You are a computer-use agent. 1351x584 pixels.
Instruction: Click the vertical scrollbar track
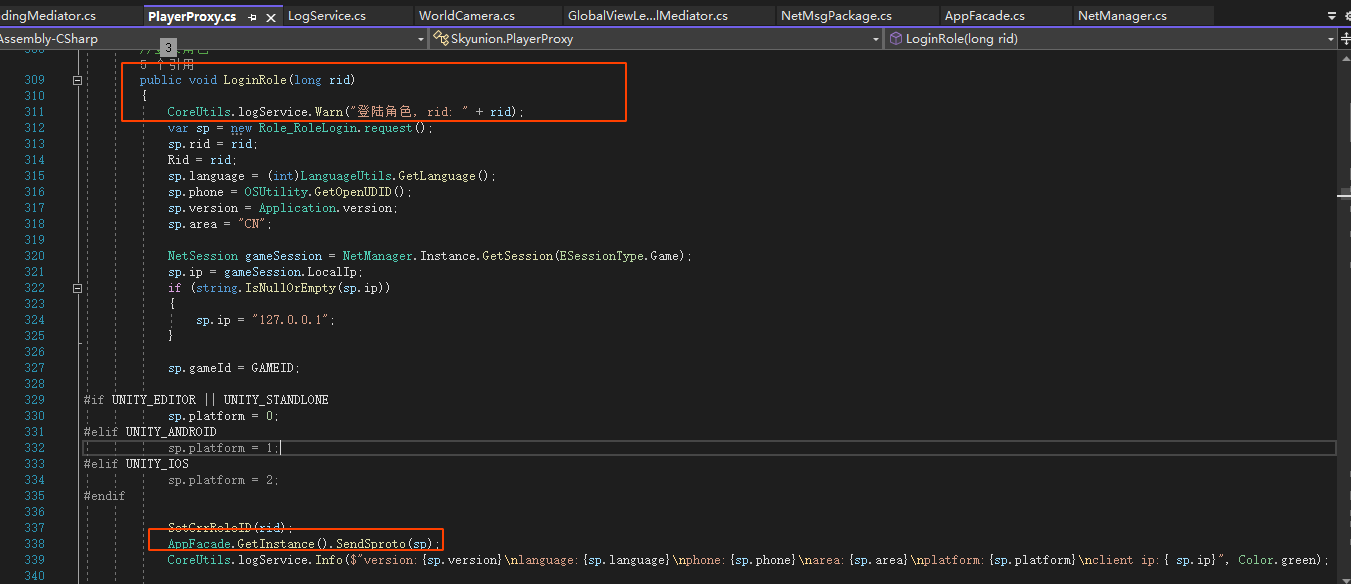(1344, 350)
